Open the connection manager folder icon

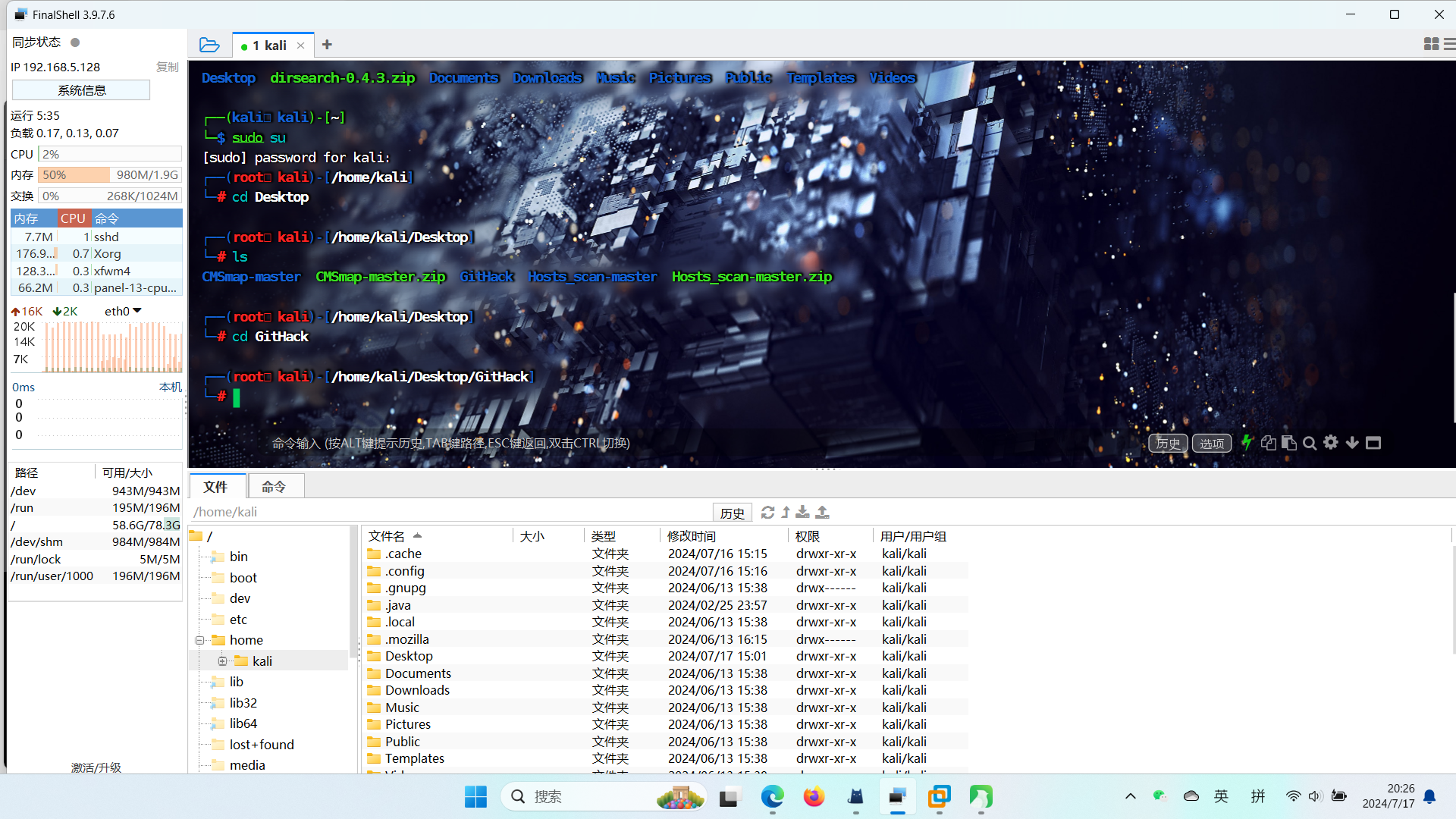[x=209, y=45]
